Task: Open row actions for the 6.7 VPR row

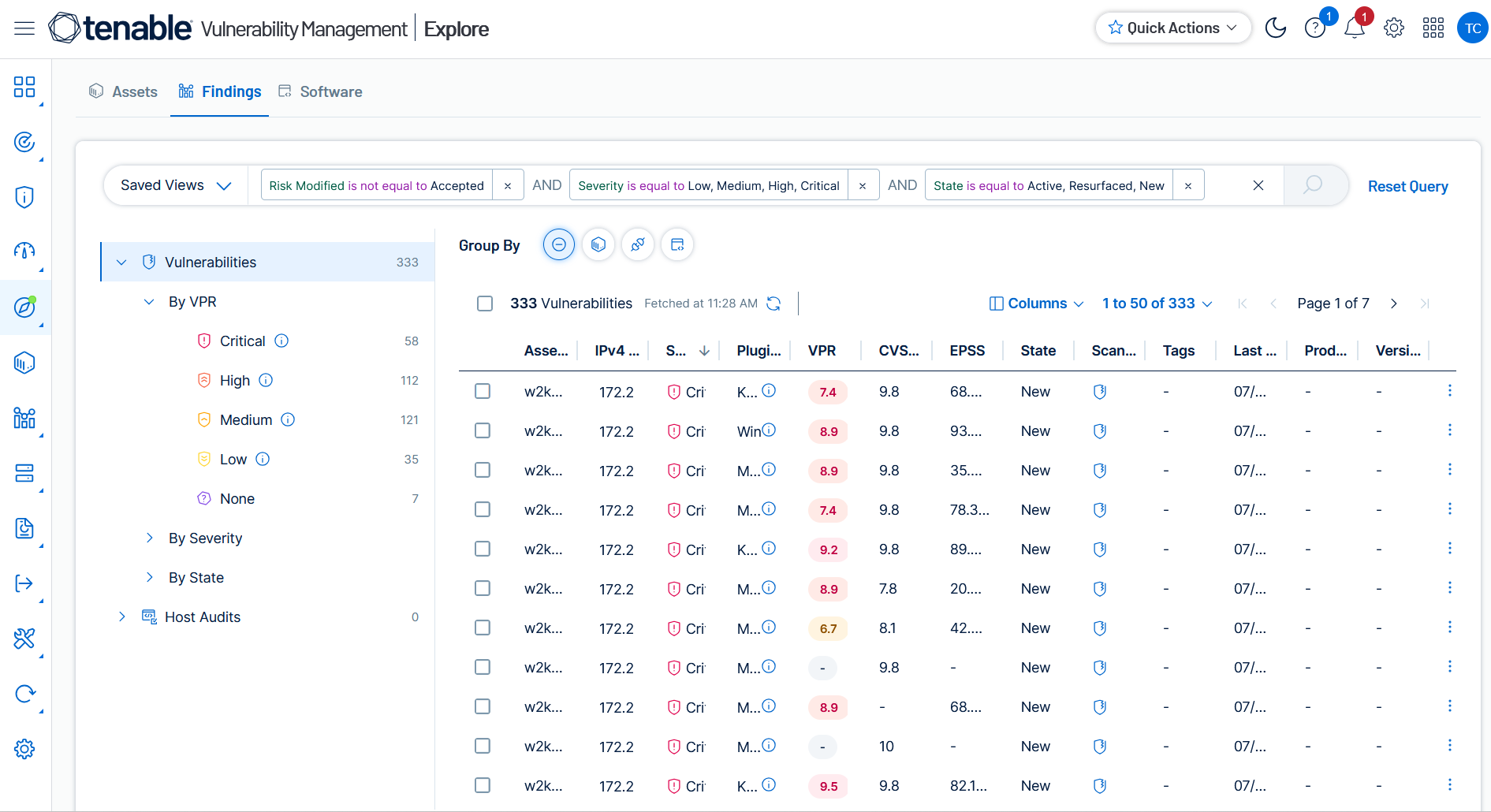Action: coord(1449,628)
